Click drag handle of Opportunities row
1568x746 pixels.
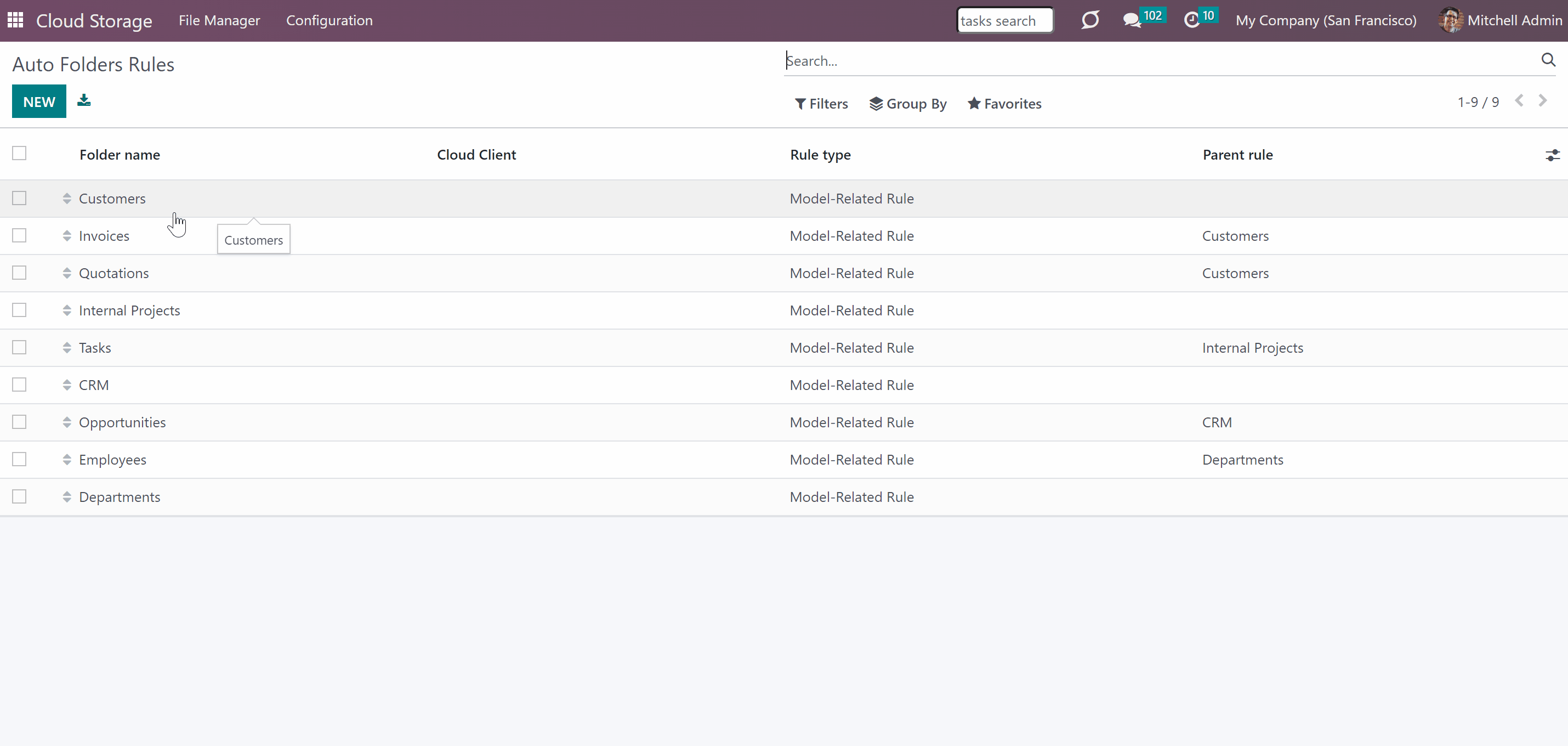pos(67,422)
